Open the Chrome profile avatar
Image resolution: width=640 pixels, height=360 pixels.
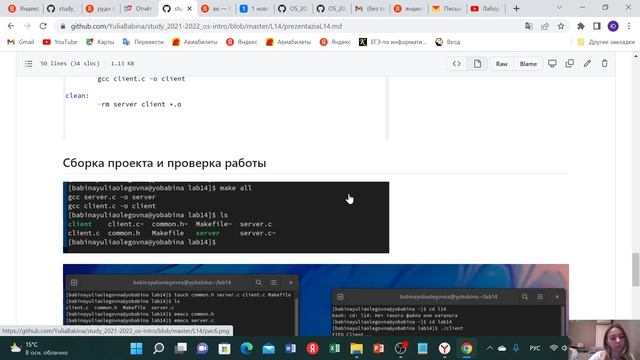pos(613,26)
